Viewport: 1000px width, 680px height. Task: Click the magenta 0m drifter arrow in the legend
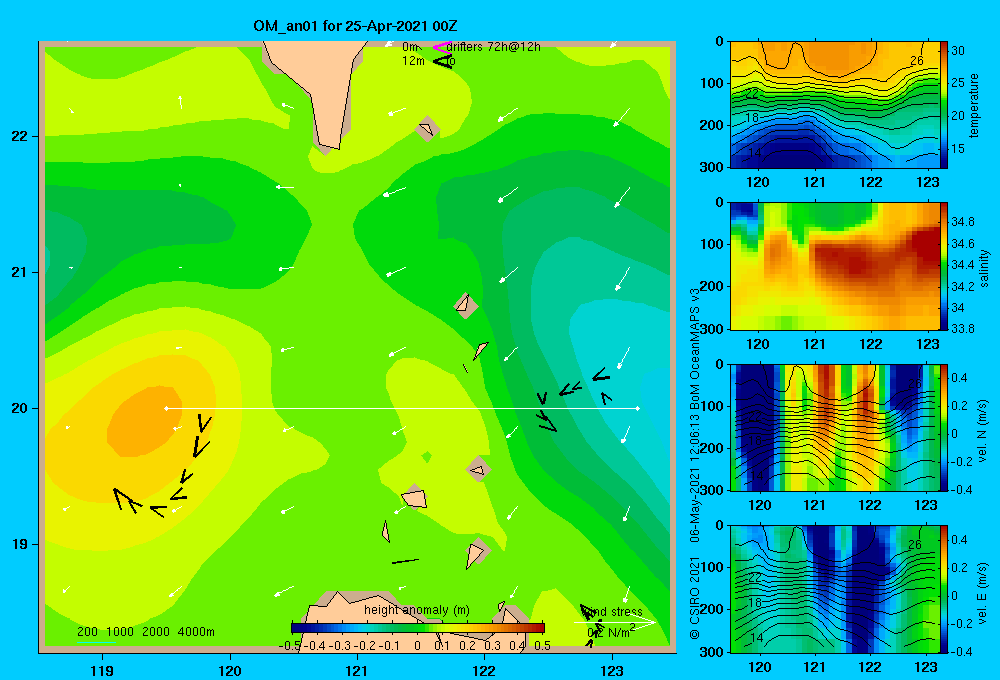coord(441,47)
